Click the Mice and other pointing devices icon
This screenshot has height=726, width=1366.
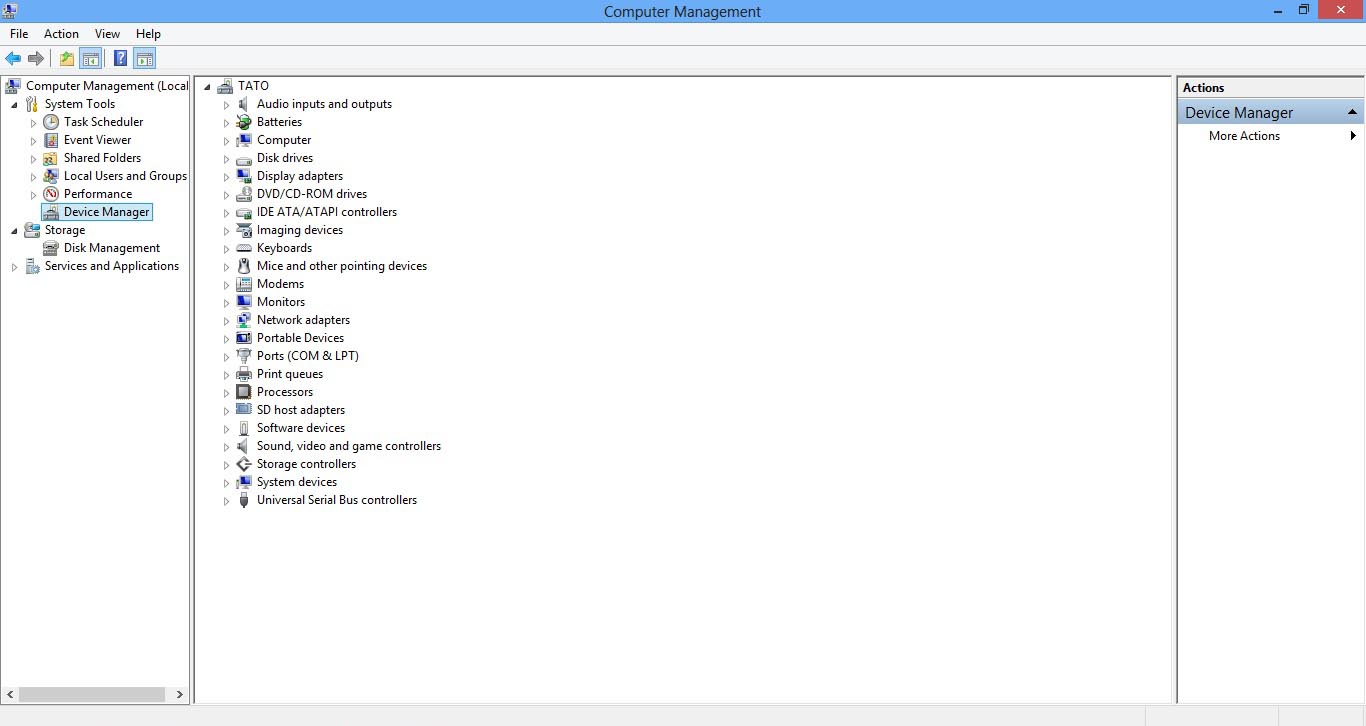(x=244, y=266)
